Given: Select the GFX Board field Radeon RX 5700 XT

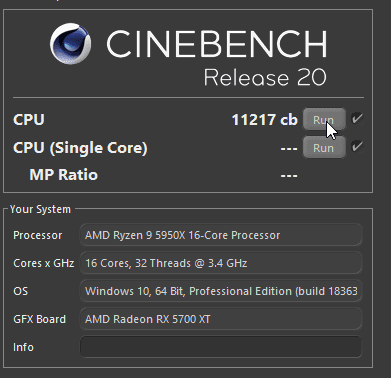Looking at the screenshot, I should point(221,319).
